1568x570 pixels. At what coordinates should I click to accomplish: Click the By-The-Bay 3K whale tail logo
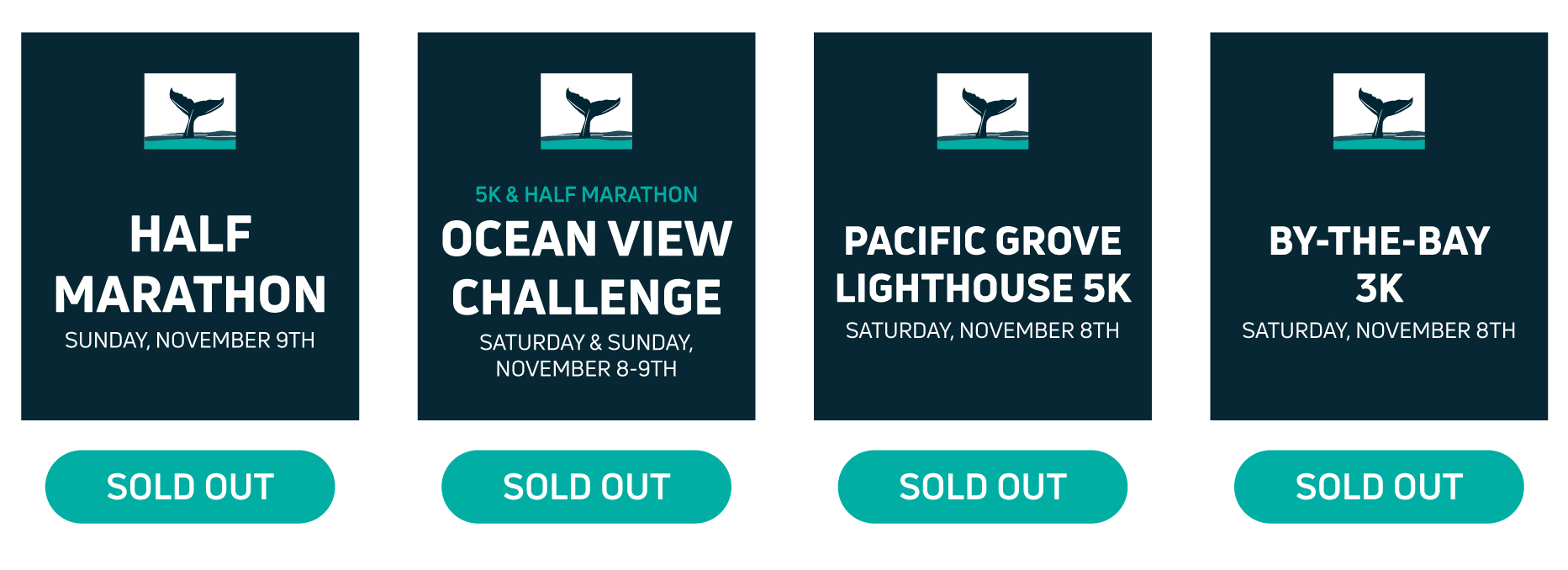[1379, 111]
